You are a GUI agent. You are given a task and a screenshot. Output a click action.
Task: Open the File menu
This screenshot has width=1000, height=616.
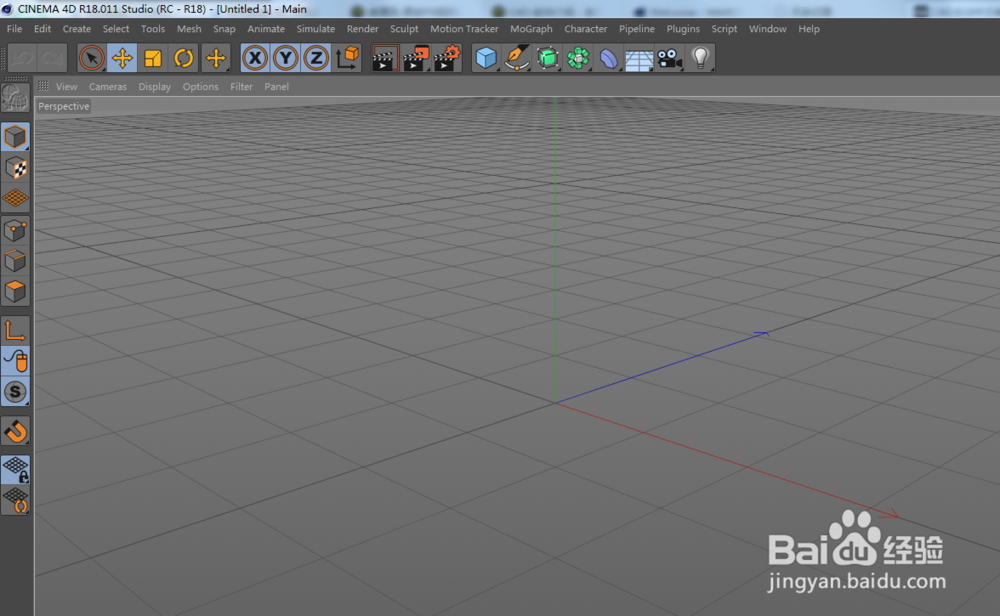(x=14, y=29)
